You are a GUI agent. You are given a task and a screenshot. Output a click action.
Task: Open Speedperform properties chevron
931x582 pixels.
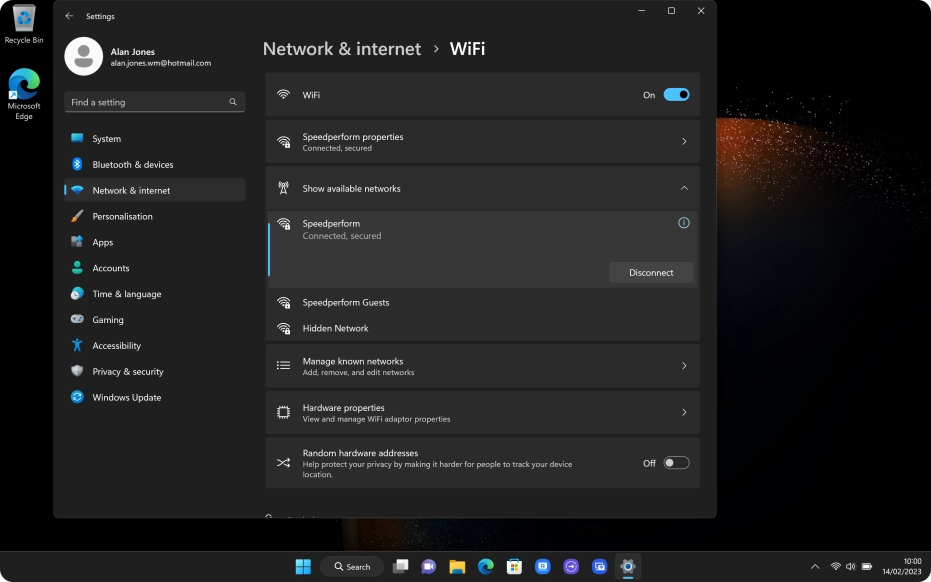click(684, 142)
